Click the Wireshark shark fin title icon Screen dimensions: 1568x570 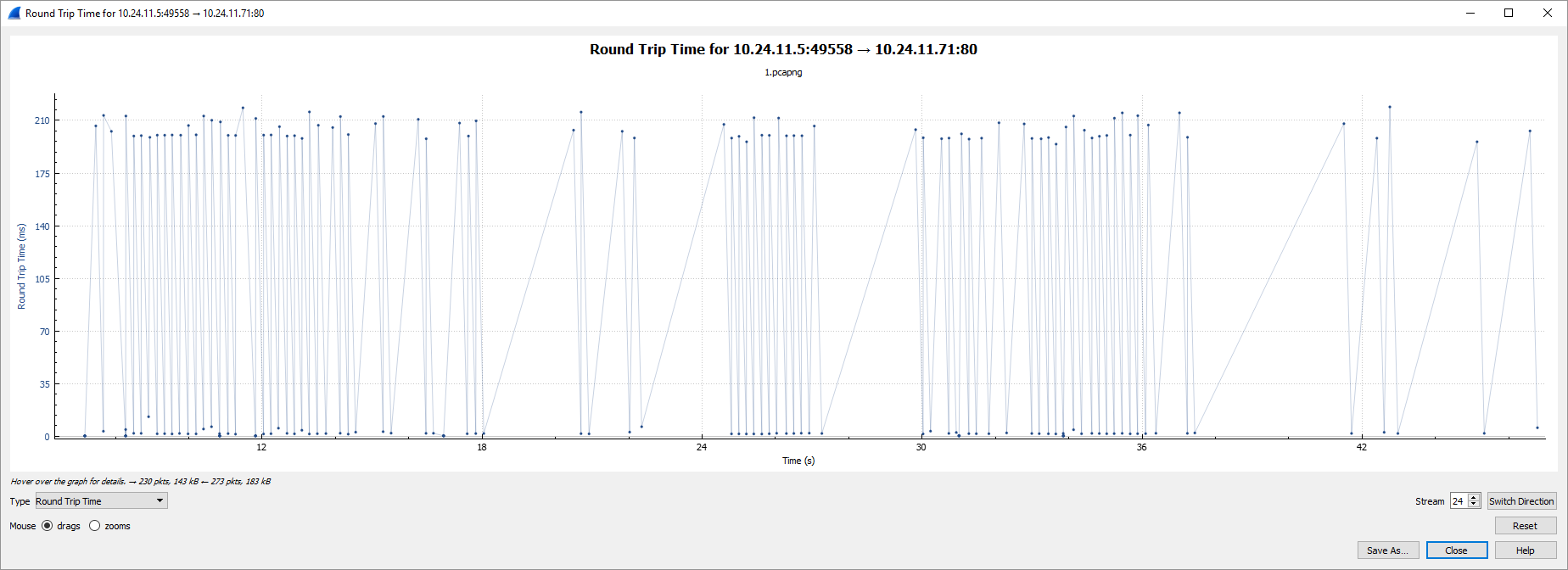tap(14, 13)
